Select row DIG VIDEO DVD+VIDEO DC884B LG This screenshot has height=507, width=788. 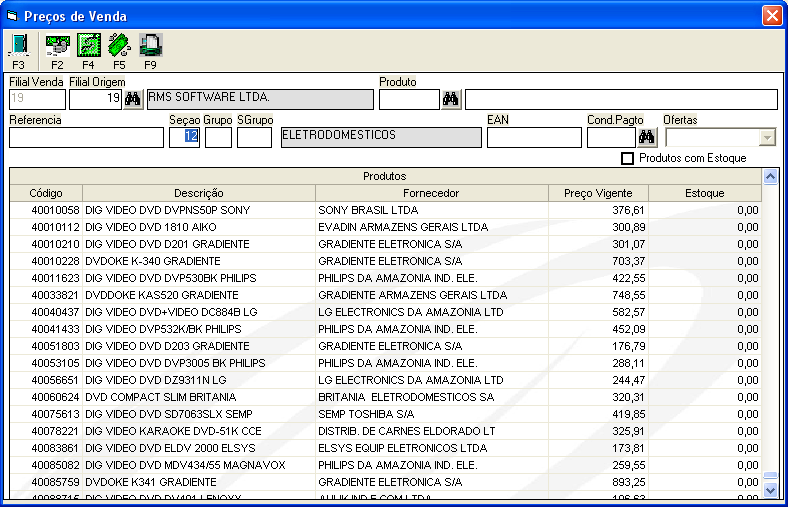(x=385, y=312)
